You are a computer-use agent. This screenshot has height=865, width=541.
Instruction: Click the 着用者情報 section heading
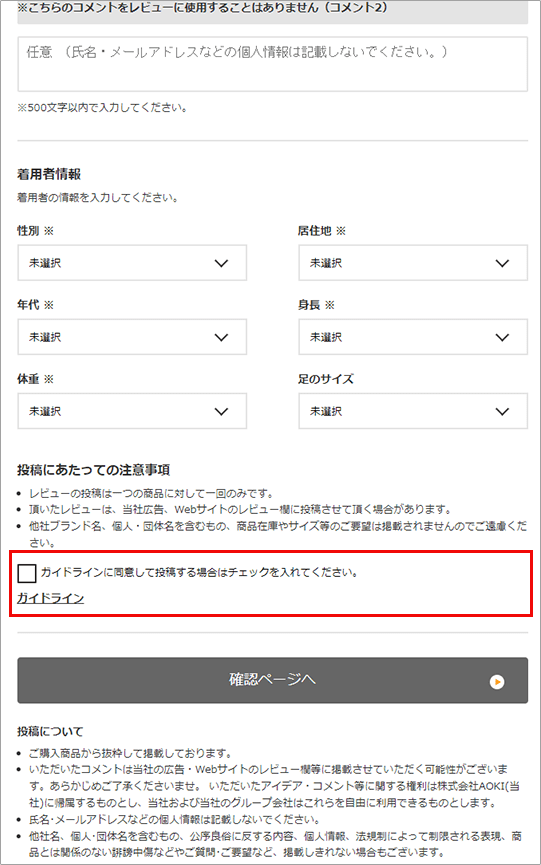coord(49,174)
